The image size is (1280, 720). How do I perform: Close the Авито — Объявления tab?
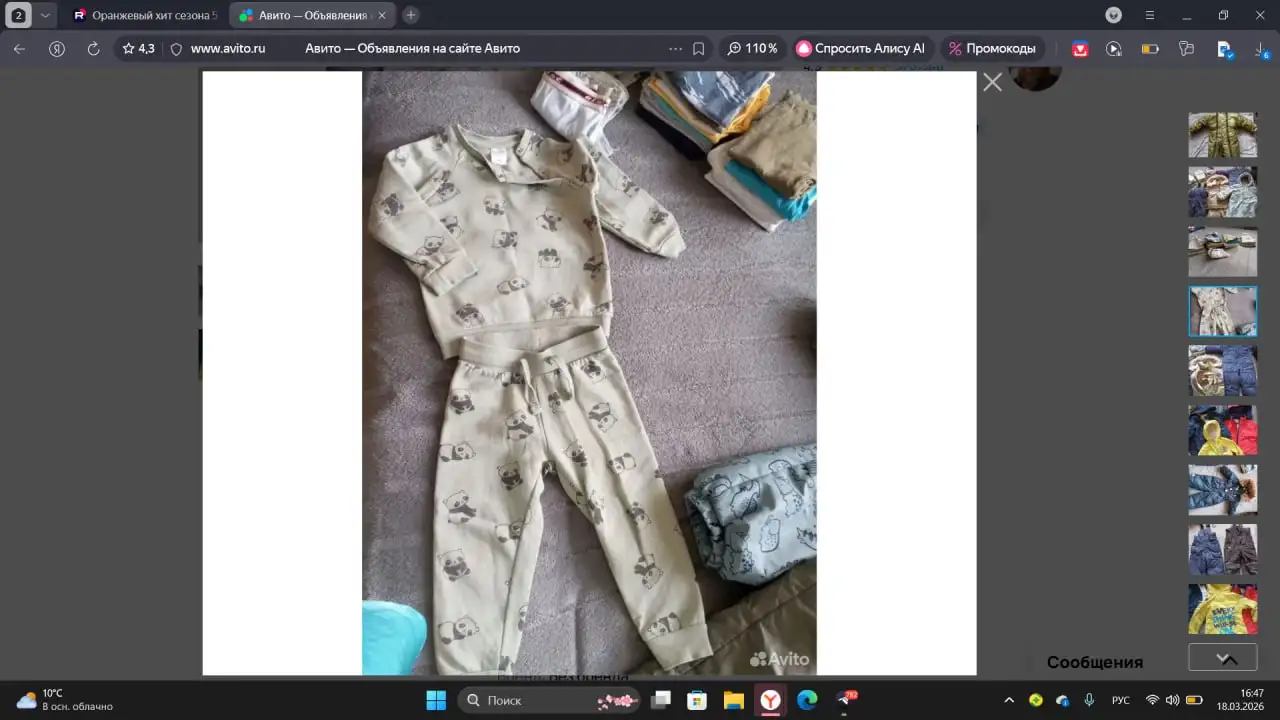point(381,15)
